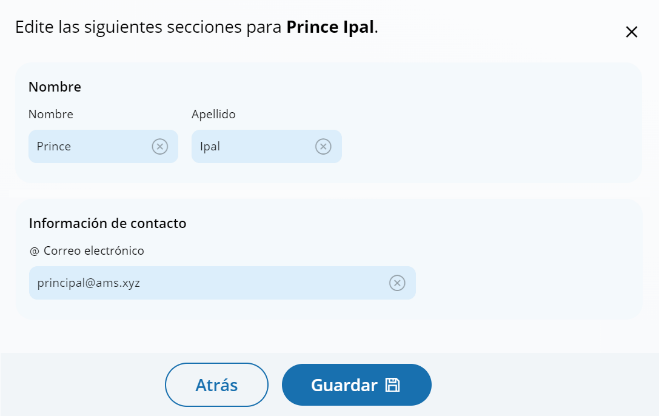Click the Información de contacto heading
The height and width of the screenshot is (416, 659).
[x=108, y=223]
